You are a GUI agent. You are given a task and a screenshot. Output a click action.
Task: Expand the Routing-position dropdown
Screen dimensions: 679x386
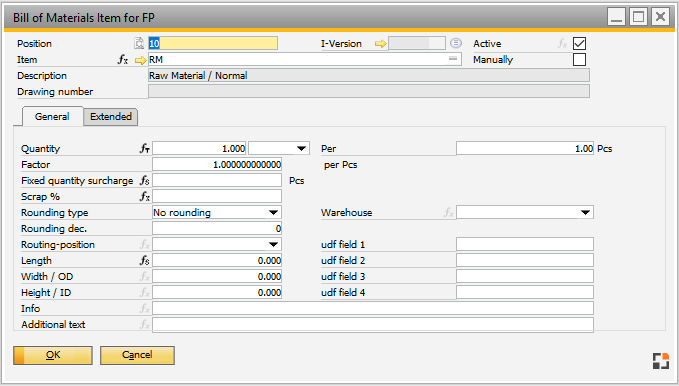click(273, 245)
